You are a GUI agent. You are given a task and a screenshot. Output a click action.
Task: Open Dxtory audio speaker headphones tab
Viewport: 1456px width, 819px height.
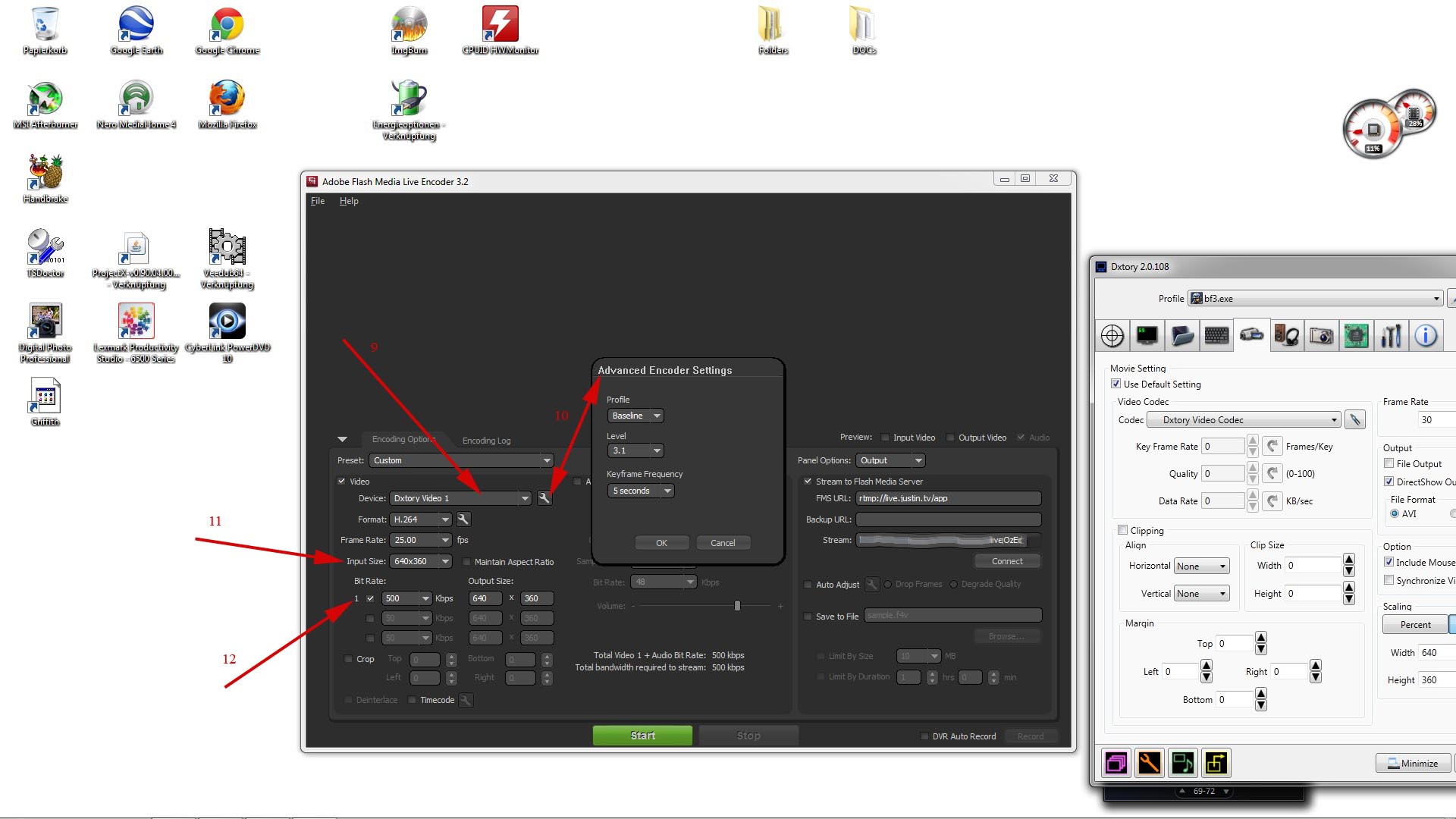point(1286,335)
